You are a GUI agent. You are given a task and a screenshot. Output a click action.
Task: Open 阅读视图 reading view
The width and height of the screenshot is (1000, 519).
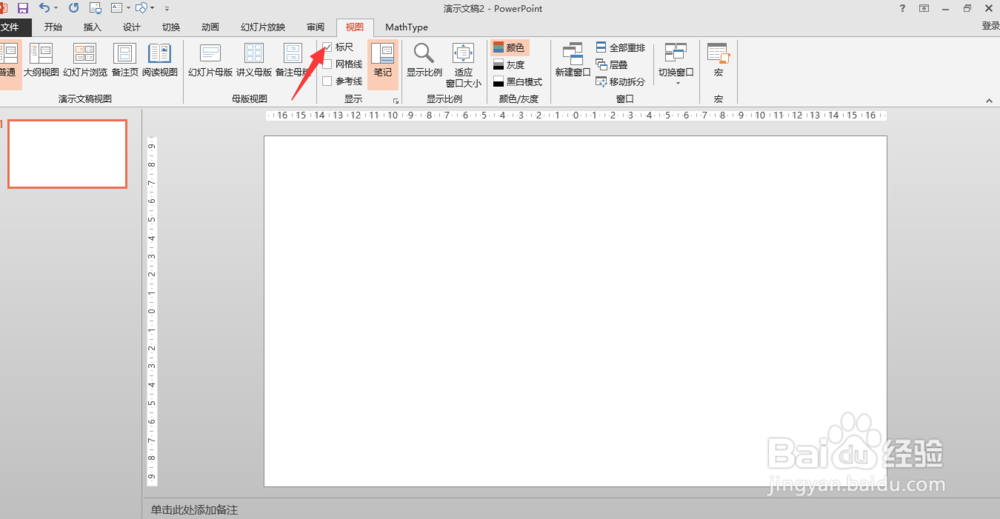(x=159, y=61)
